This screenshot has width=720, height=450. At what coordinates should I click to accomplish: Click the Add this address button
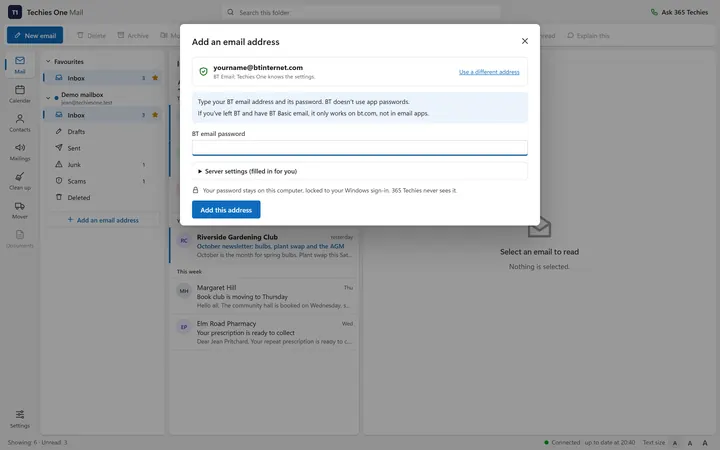[226, 210]
